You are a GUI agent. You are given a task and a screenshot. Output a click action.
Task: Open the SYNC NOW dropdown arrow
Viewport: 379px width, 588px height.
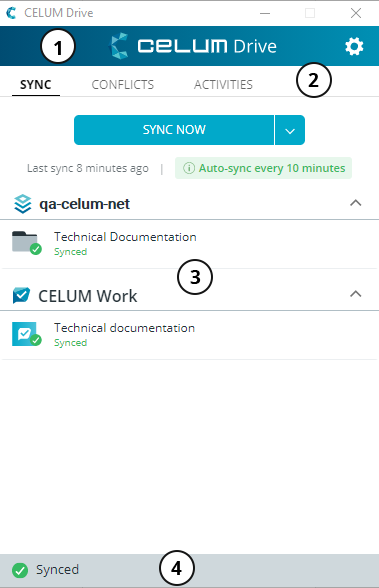pyautogui.click(x=290, y=130)
